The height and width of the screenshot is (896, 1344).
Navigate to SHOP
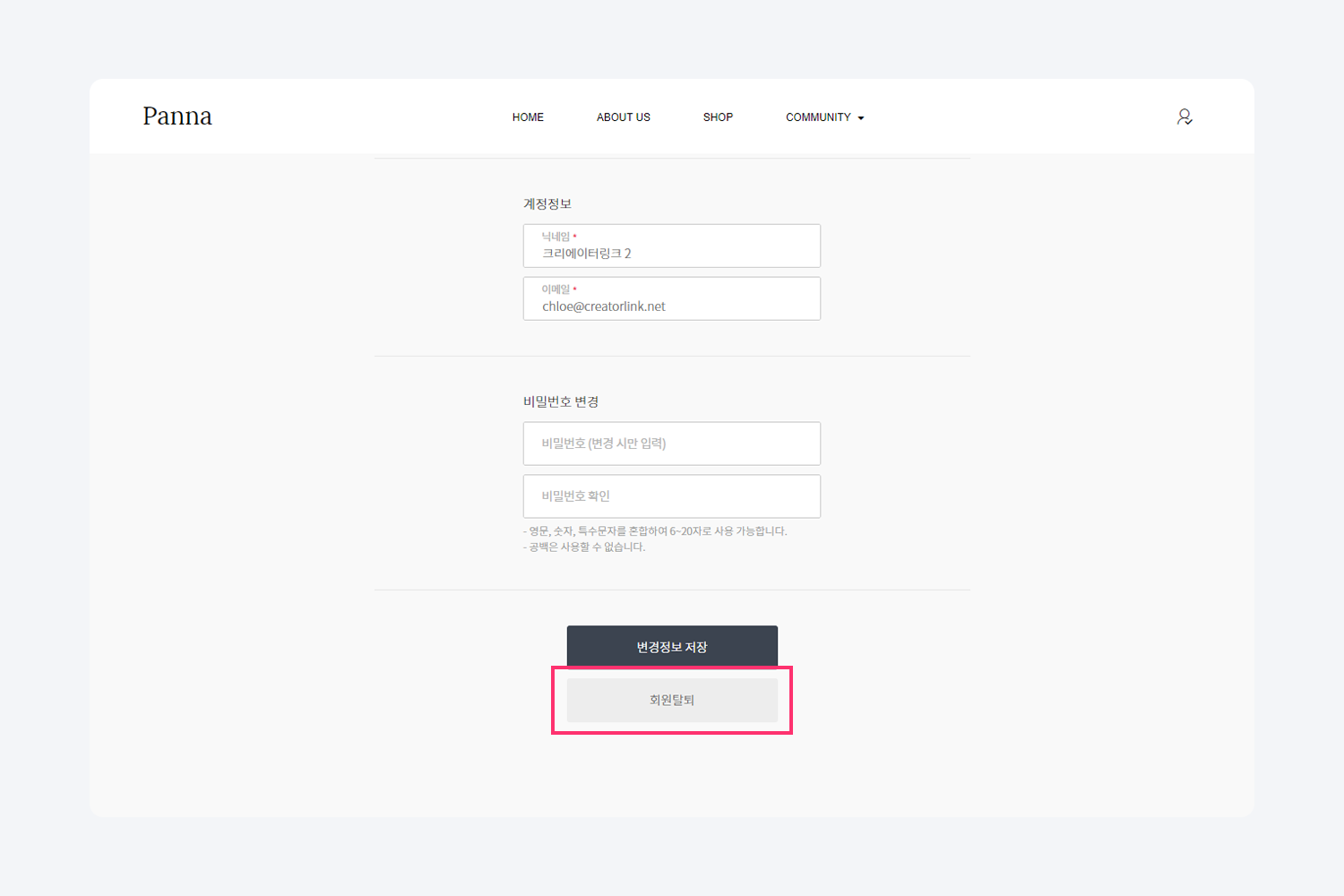click(718, 117)
